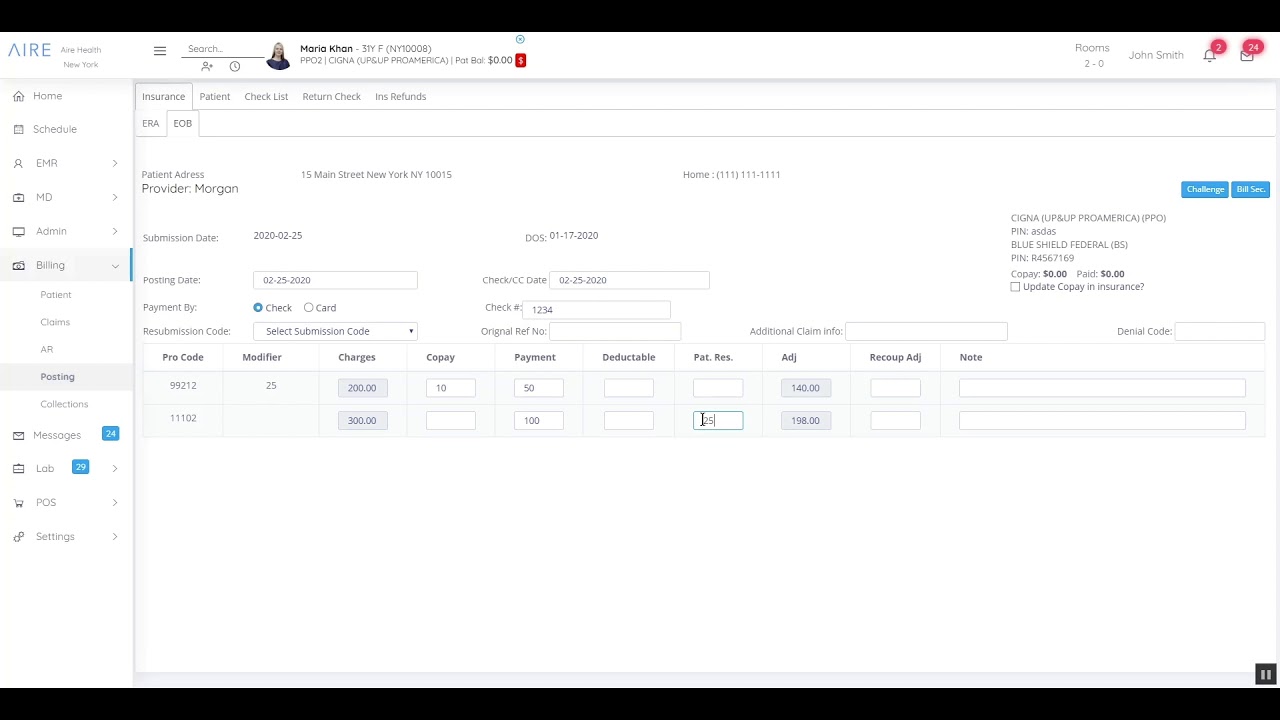This screenshot has height=720, width=1280.
Task: Enable Update Copay in insurance checkbox
Action: (1015, 287)
